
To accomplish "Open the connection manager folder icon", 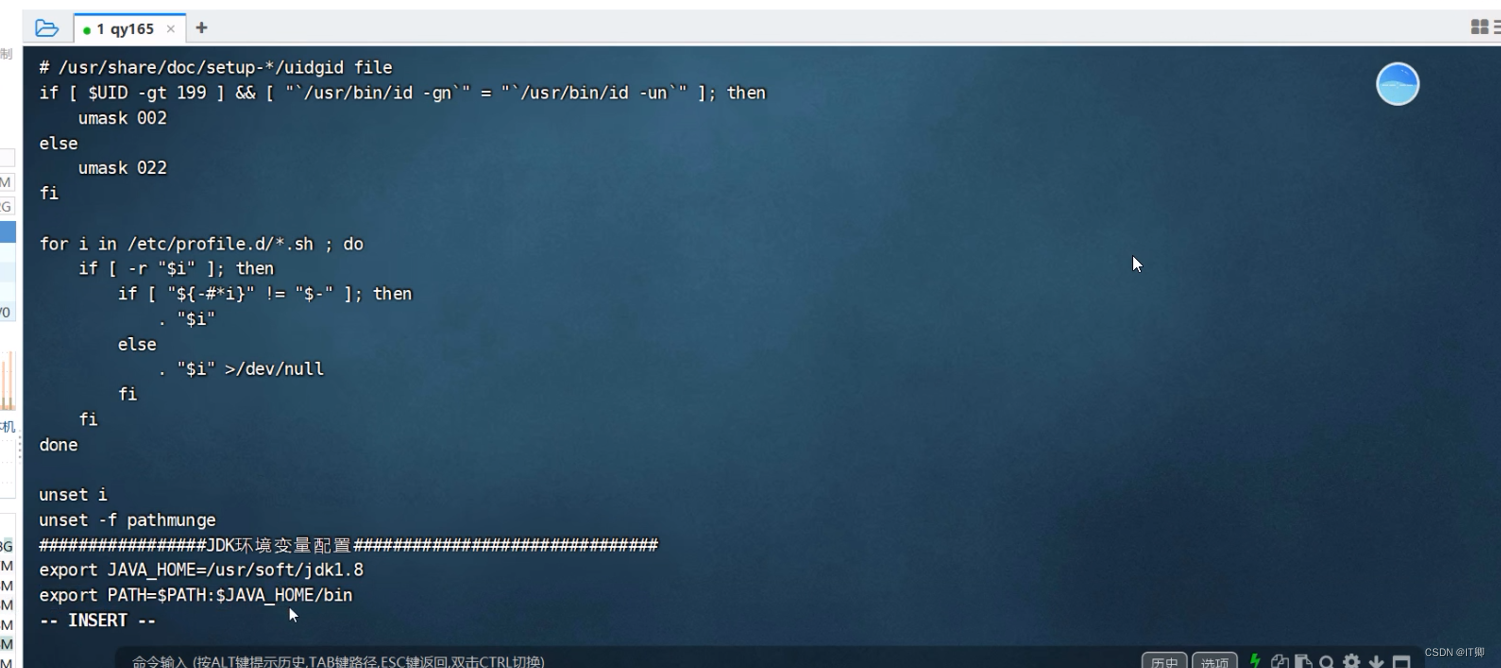I will (47, 27).
